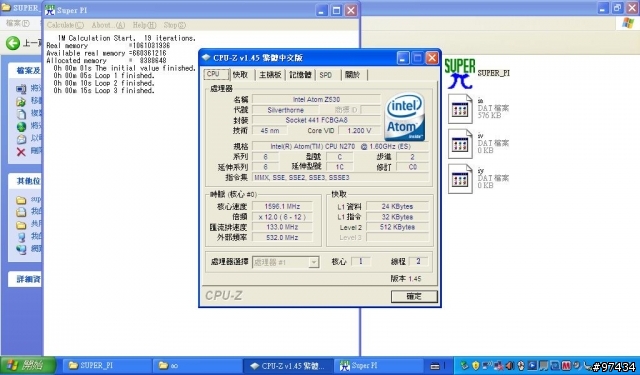Click the 'Silverthorne' code name field
640x375 pixels.
(x=285, y=110)
